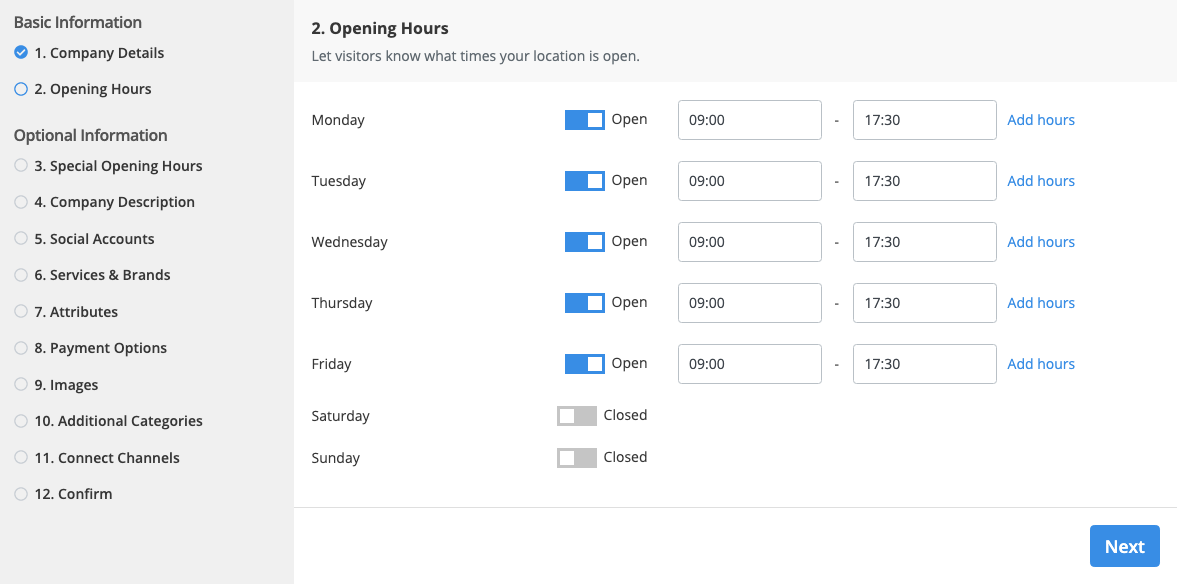Click Tuesday closing time field
The width and height of the screenshot is (1177, 584).
tap(924, 181)
